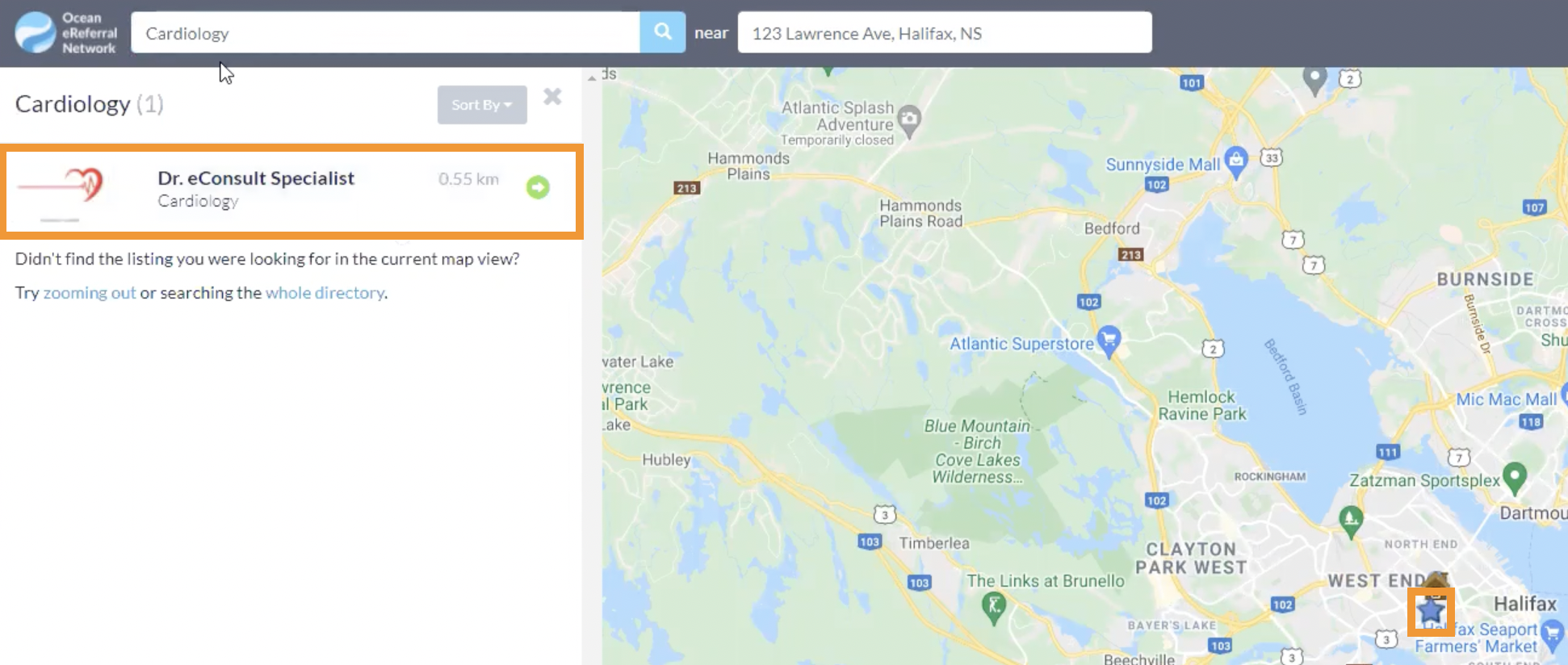Click the Halifax city label
The height and width of the screenshot is (665, 1568).
click(x=1524, y=604)
